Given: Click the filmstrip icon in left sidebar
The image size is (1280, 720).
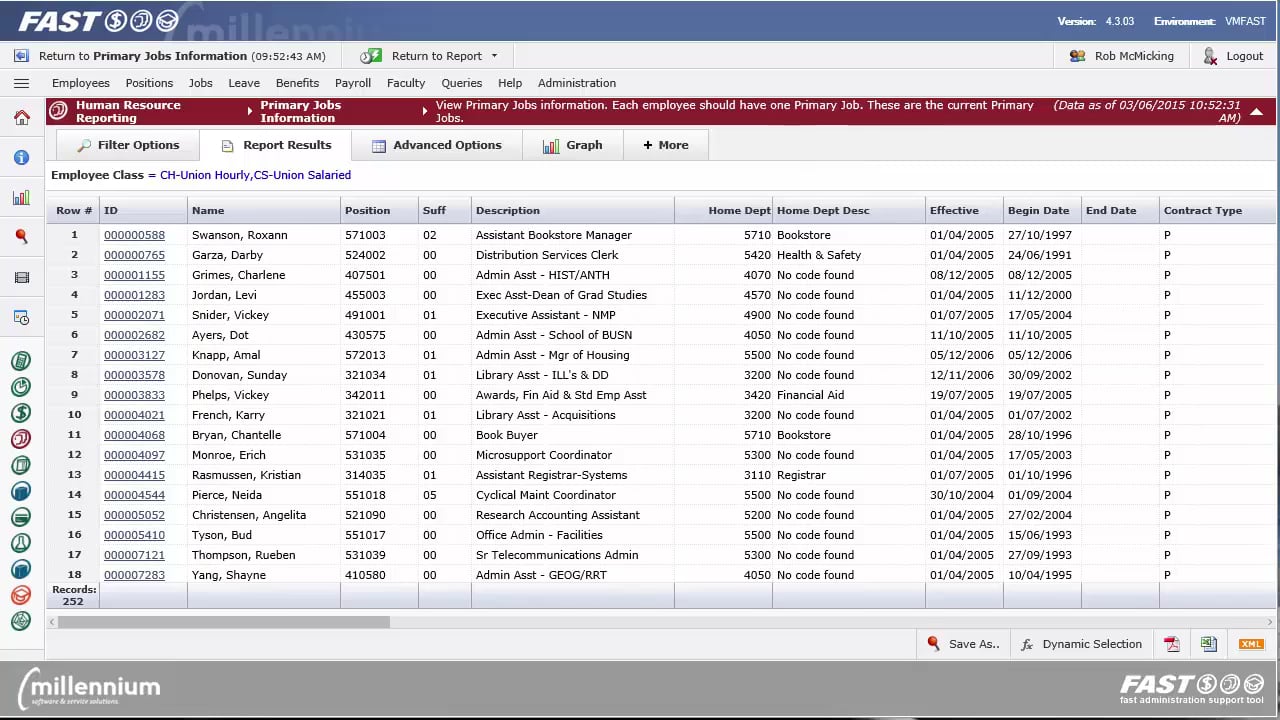Looking at the screenshot, I should pyautogui.click(x=21, y=278).
